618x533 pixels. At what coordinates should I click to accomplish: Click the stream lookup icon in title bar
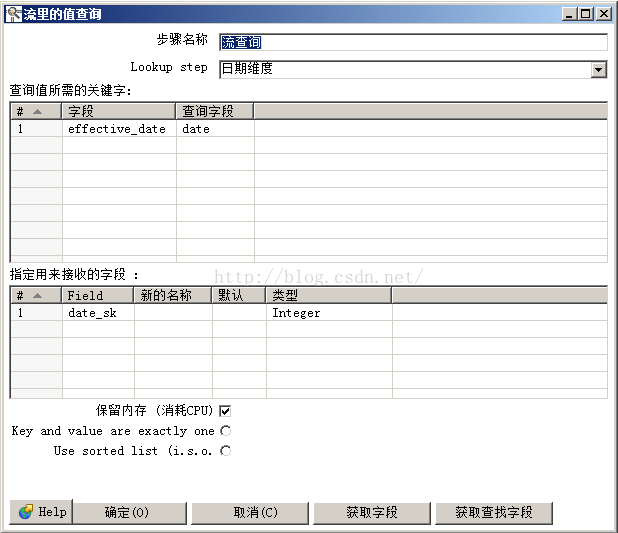click(13, 14)
